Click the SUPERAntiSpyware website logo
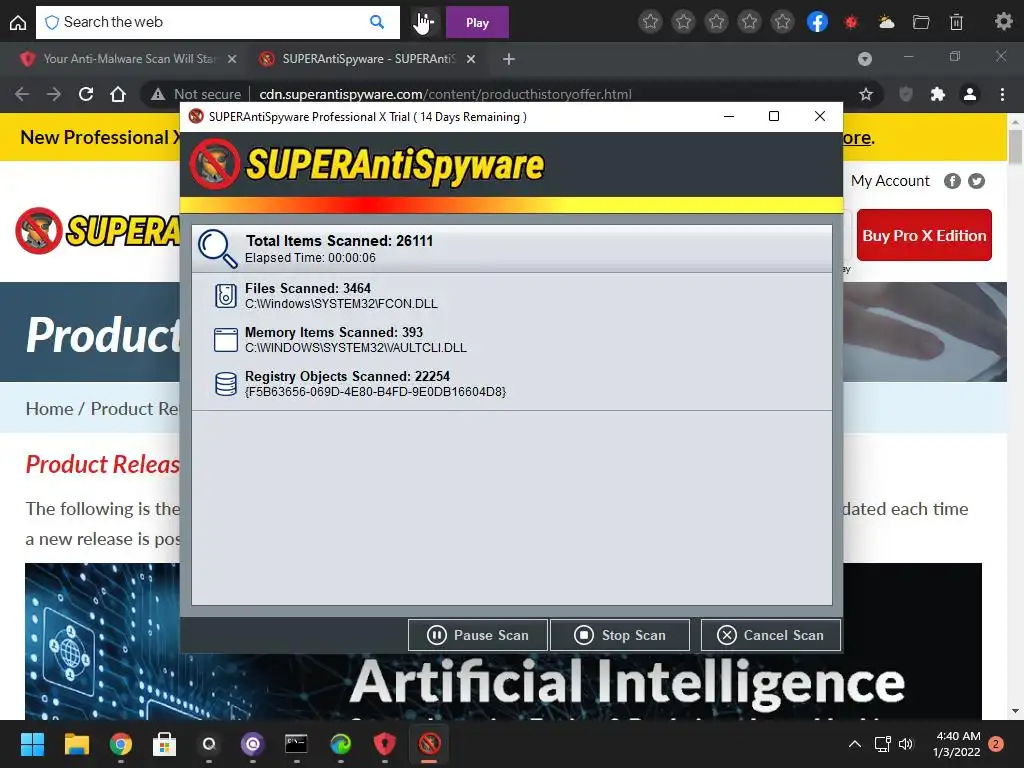The image size is (1024, 768). pyautogui.click(x=98, y=231)
